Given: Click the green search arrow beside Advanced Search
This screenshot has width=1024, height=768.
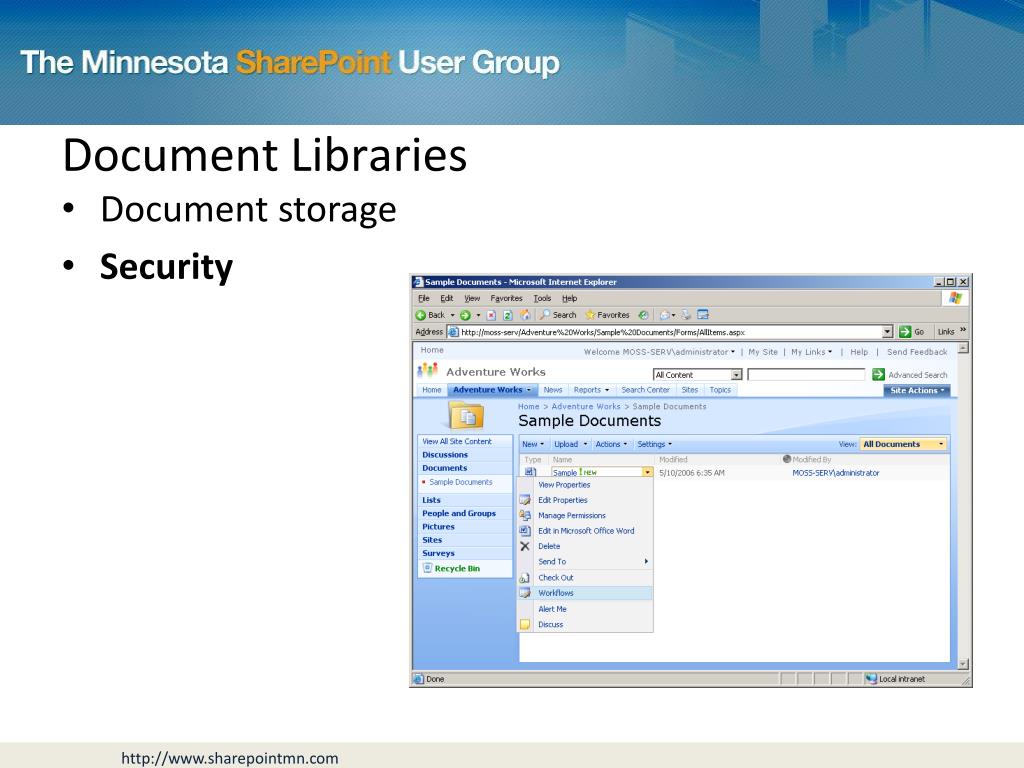Looking at the screenshot, I should coord(878,374).
